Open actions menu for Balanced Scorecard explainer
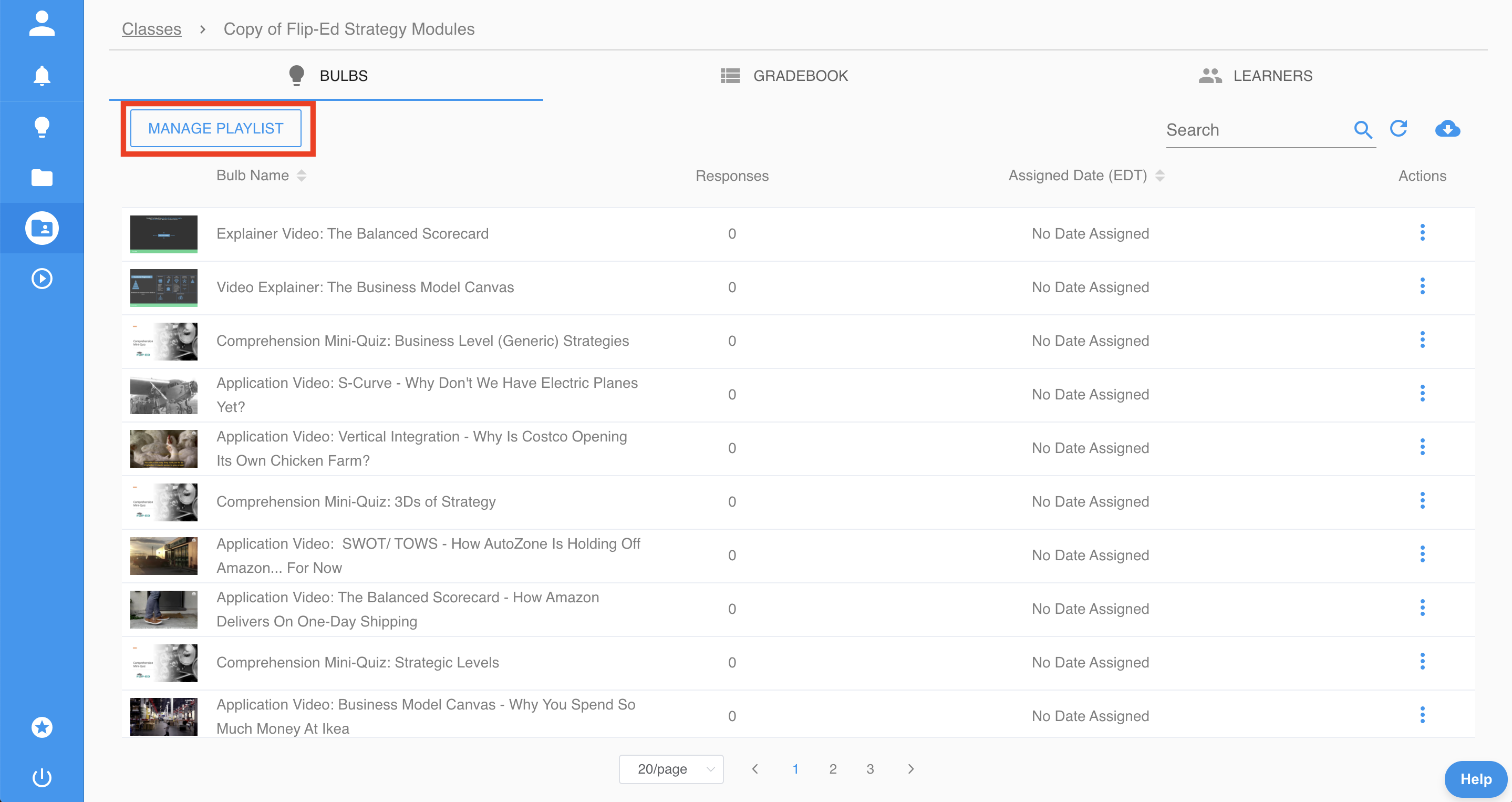 pos(1422,233)
